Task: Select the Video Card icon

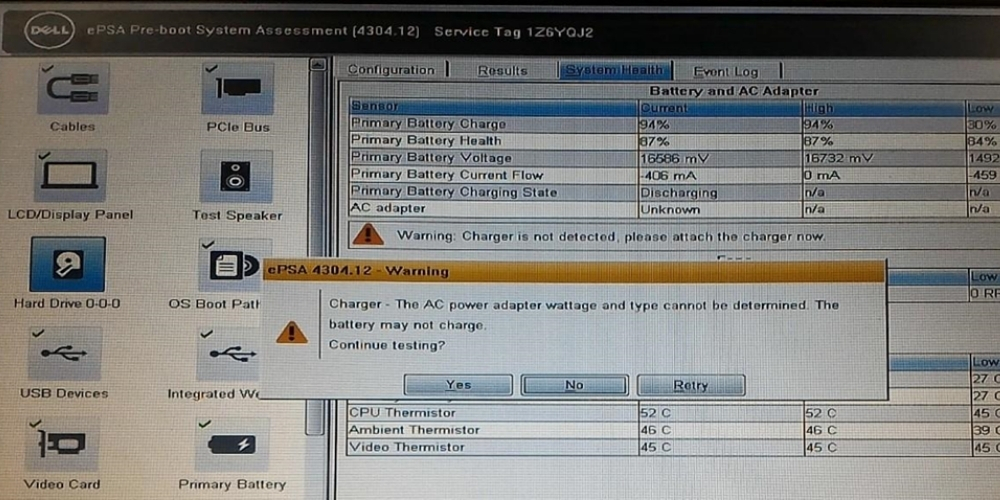Action: (x=62, y=445)
